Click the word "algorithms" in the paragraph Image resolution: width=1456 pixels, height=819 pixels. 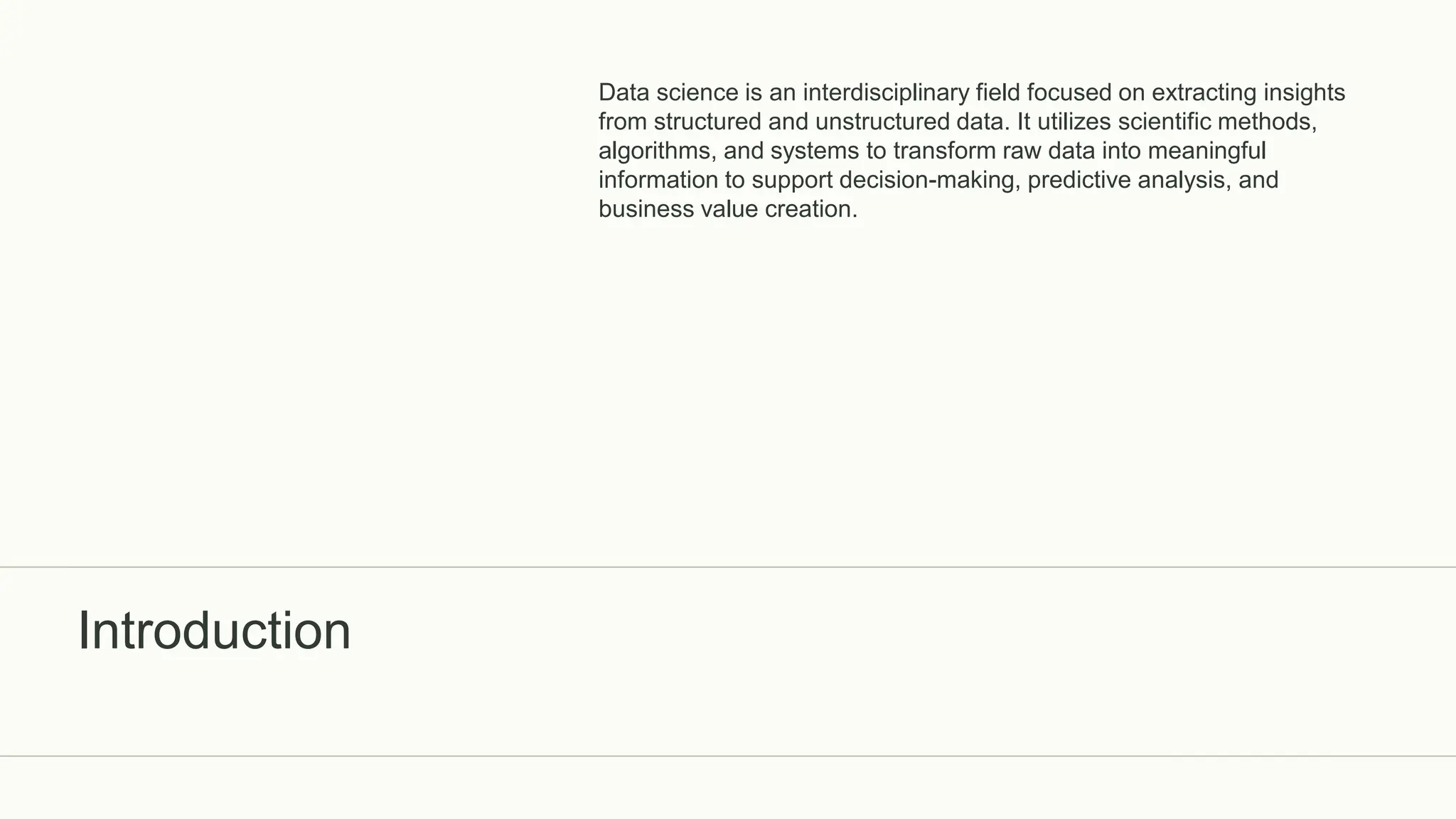click(x=653, y=151)
